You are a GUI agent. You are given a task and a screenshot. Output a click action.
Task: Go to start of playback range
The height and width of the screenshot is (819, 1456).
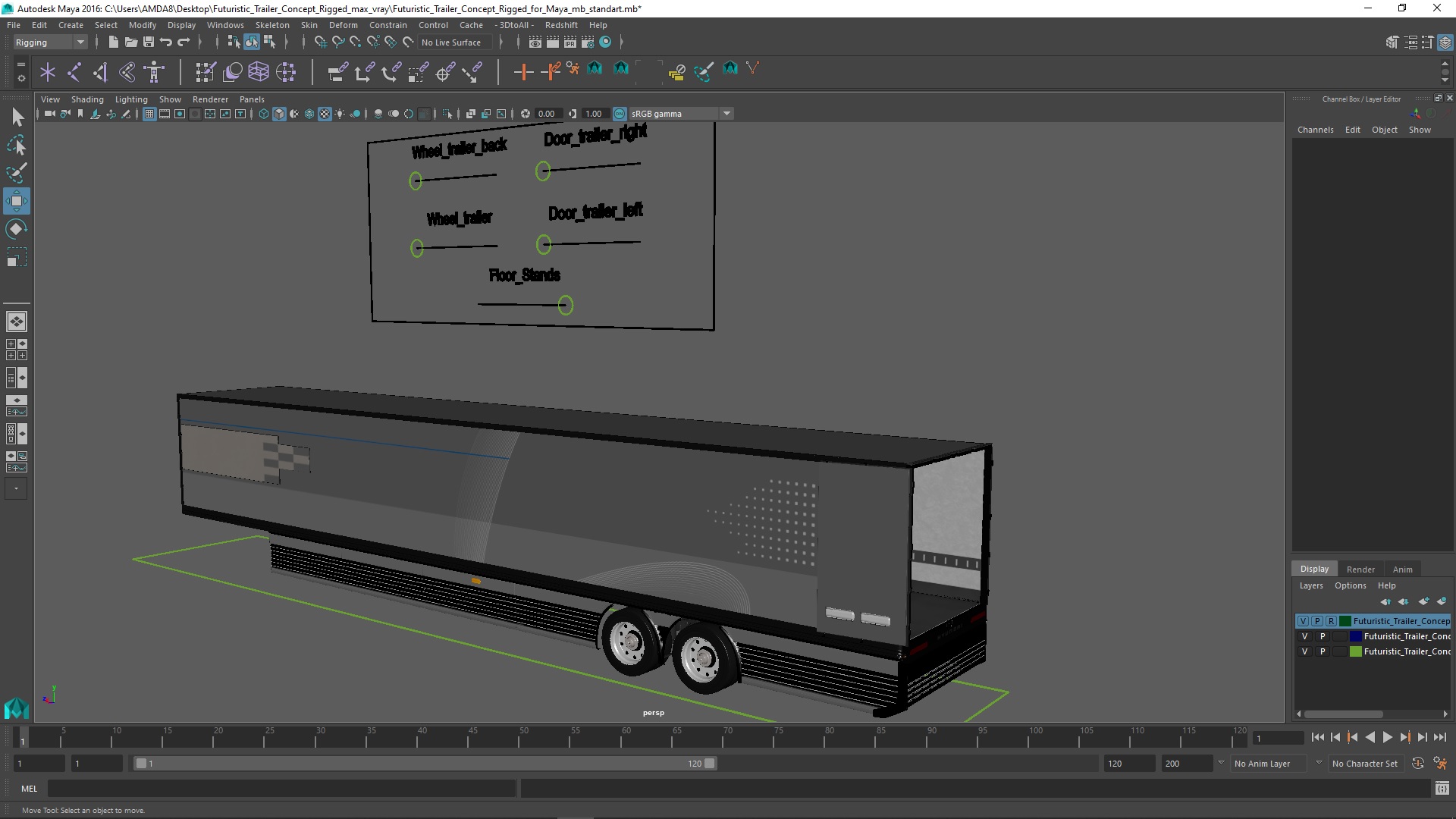[1317, 737]
